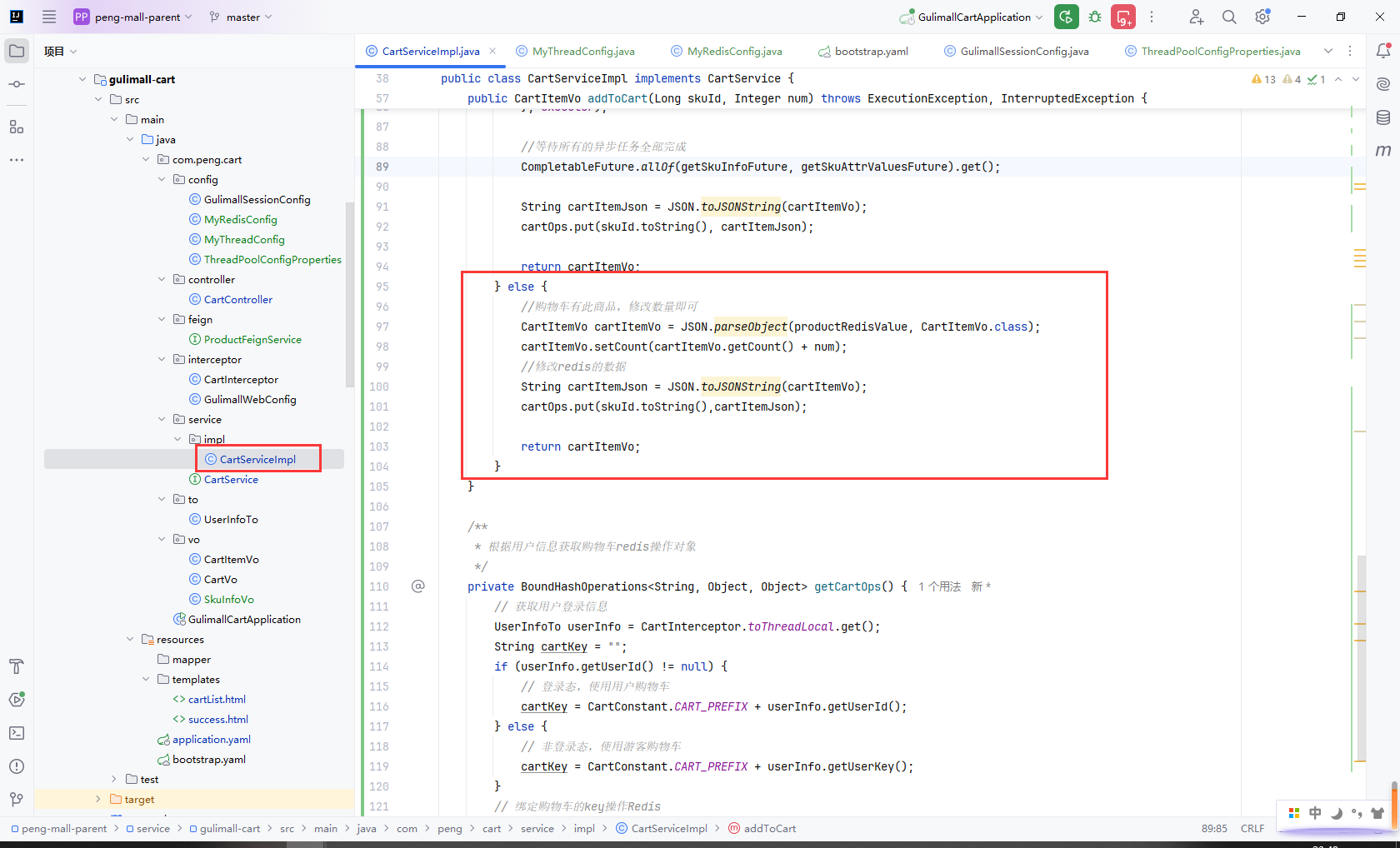Open the Services tool window
This screenshot has width=1400, height=848.
click(17, 700)
